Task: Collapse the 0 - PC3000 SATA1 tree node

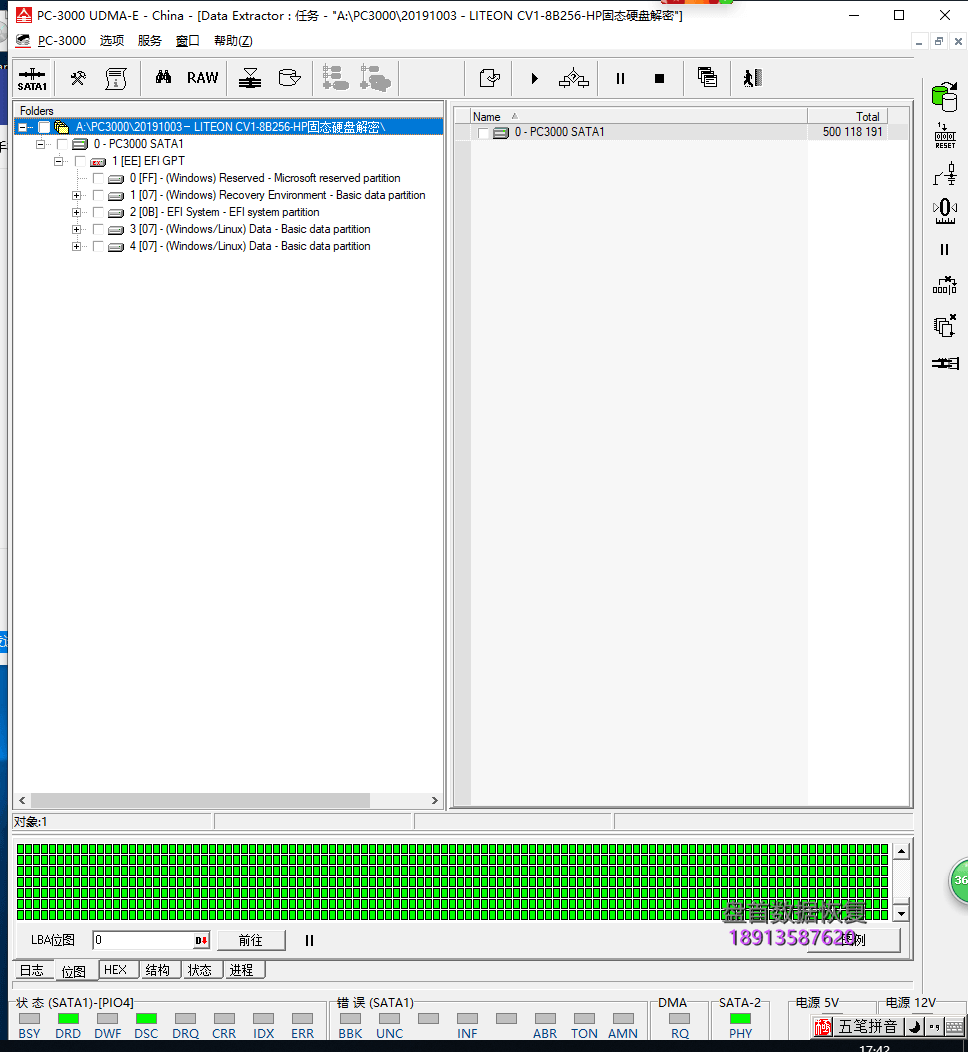Action: pyautogui.click(x=40, y=144)
